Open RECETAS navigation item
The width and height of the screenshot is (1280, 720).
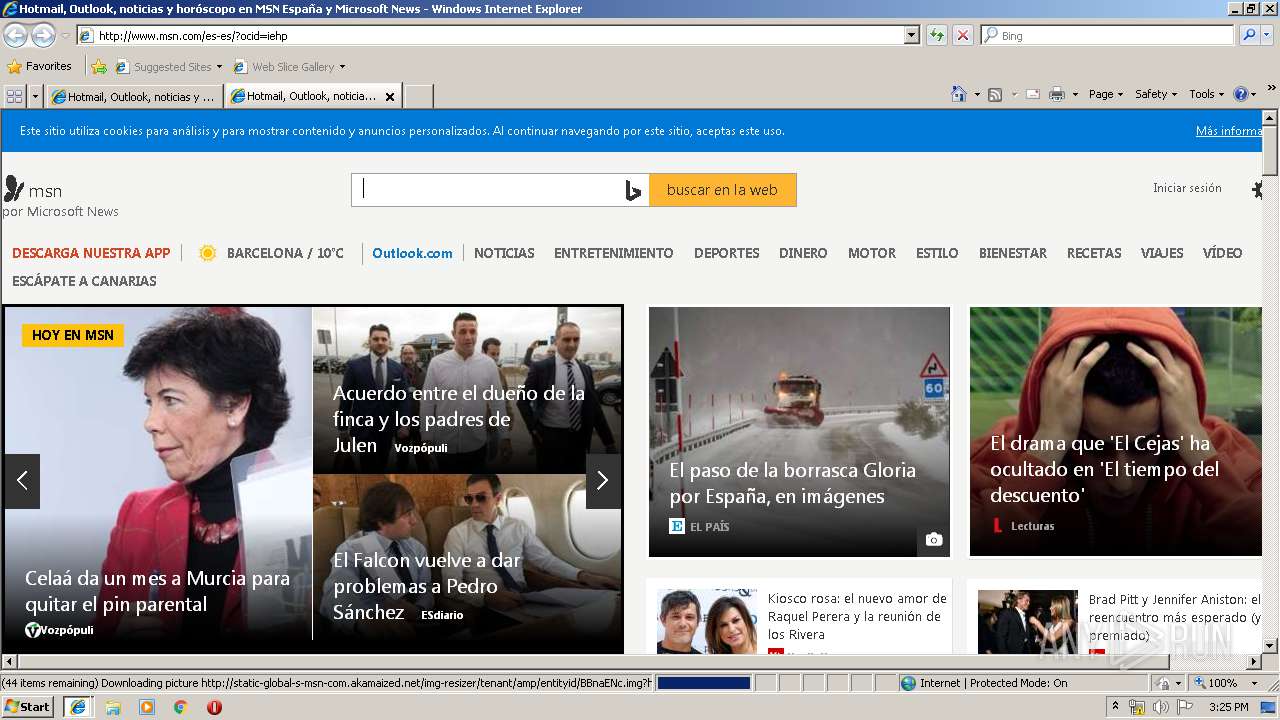[1094, 253]
